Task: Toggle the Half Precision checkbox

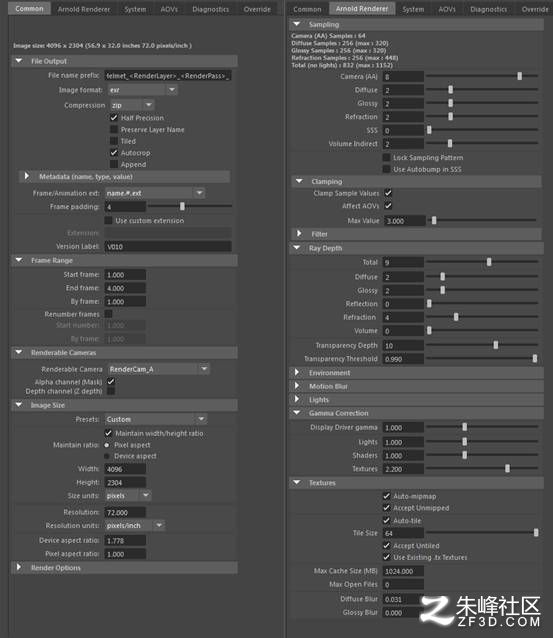Action: pyautogui.click(x=114, y=118)
